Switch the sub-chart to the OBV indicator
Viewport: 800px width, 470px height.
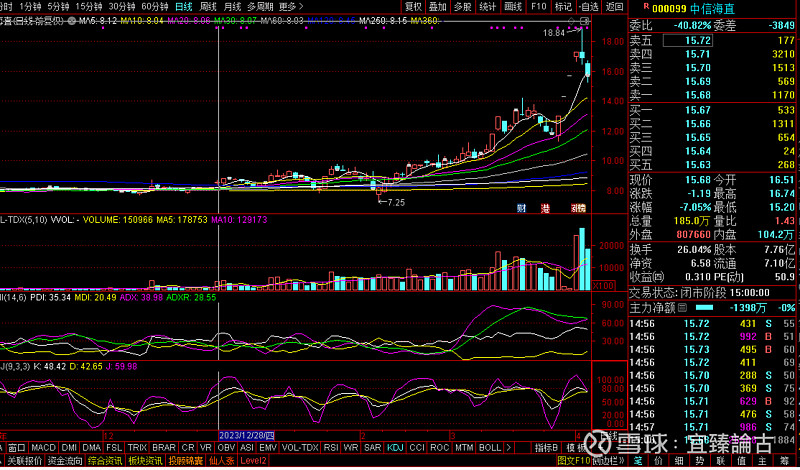pyautogui.click(x=226, y=448)
